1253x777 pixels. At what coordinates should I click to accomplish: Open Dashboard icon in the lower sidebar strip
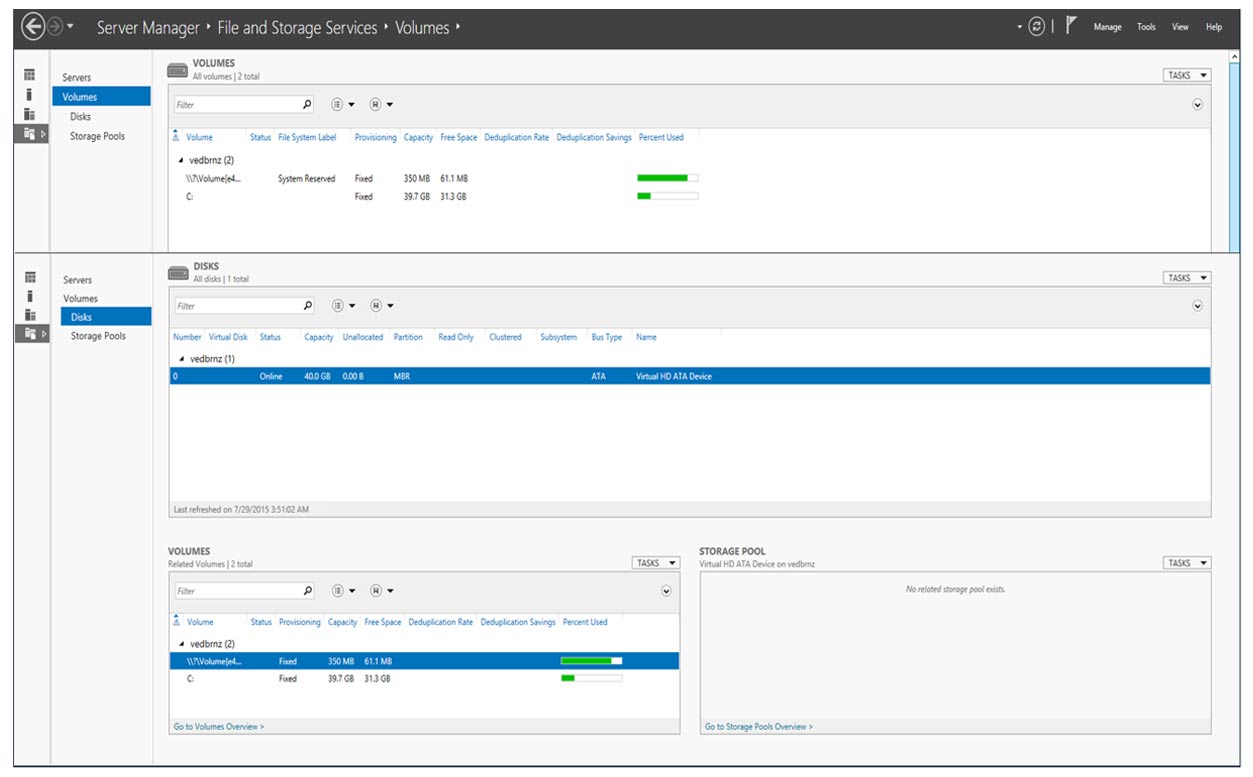pos(30,277)
